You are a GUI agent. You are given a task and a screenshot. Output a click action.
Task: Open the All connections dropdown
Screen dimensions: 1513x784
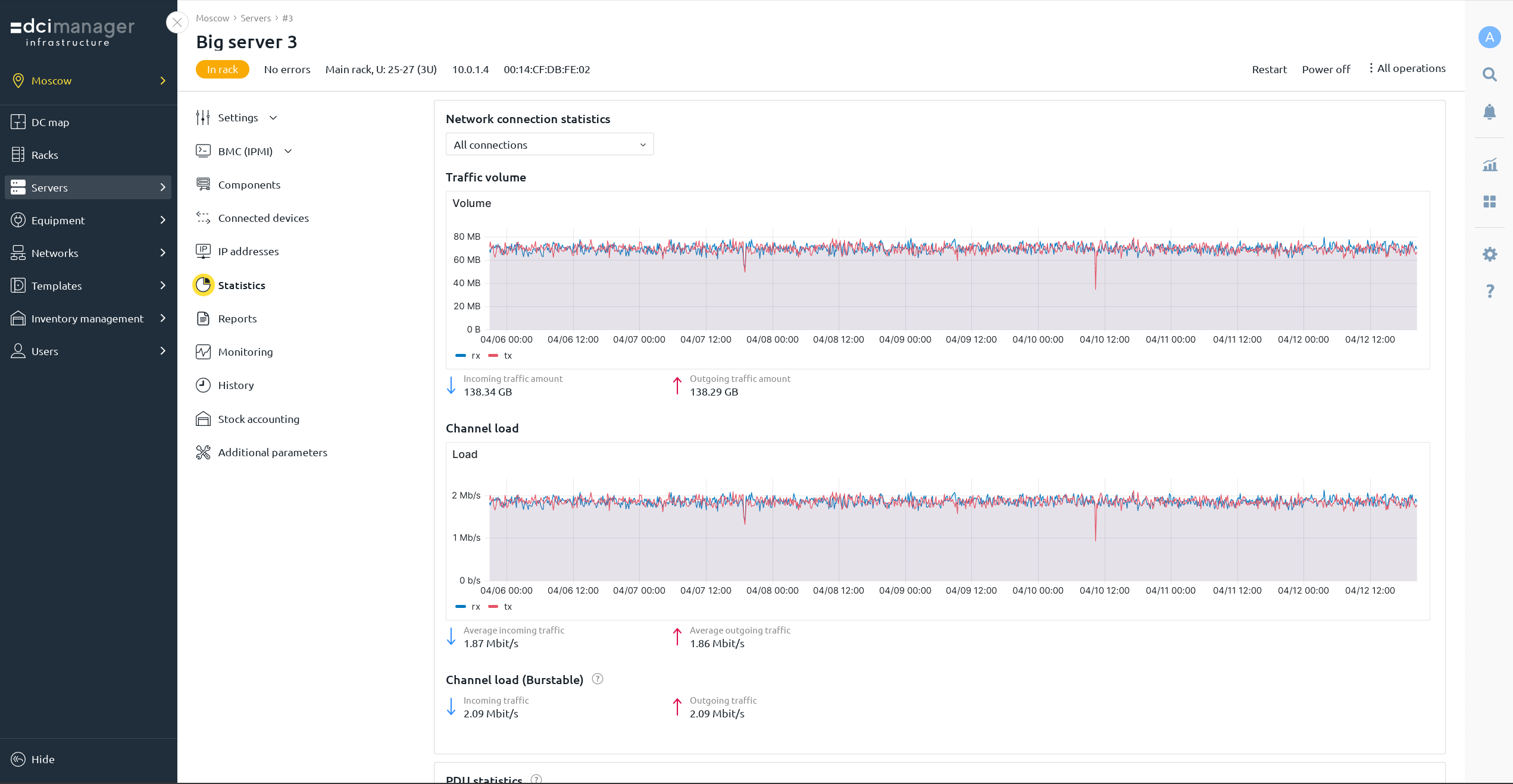point(549,145)
